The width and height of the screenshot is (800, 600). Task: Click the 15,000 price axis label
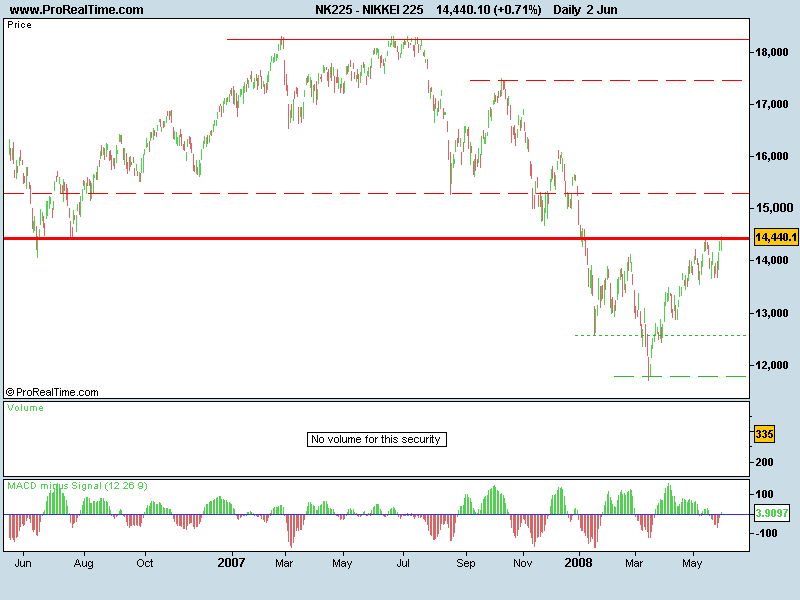(774, 208)
